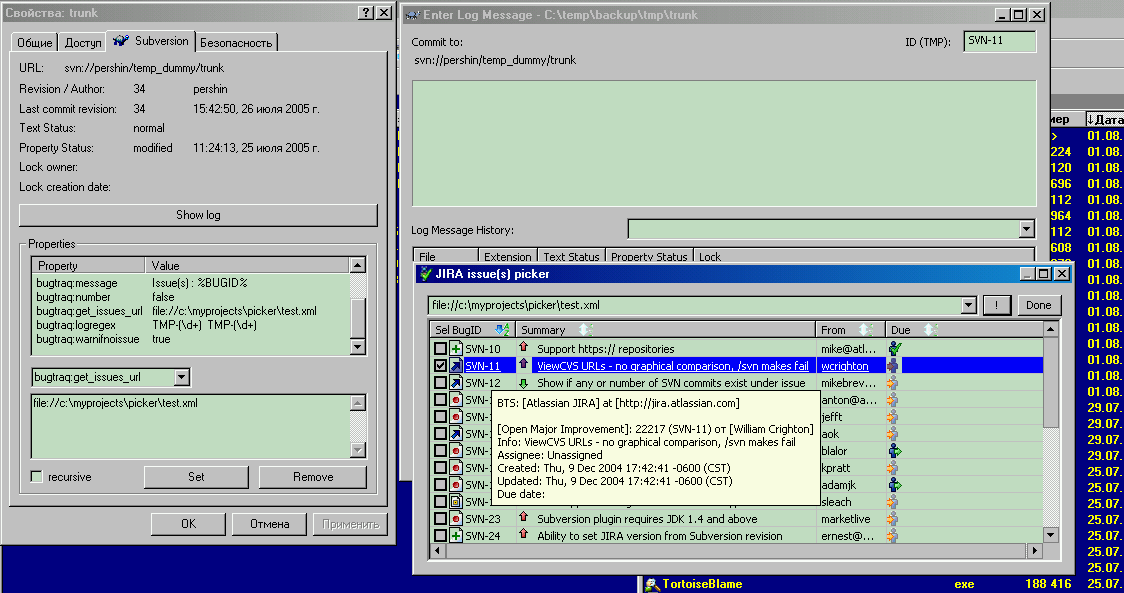Viewport: 1124px width, 593px height.
Task: Click issue list horizontal scrollbar right arrow
Action: point(1033,551)
